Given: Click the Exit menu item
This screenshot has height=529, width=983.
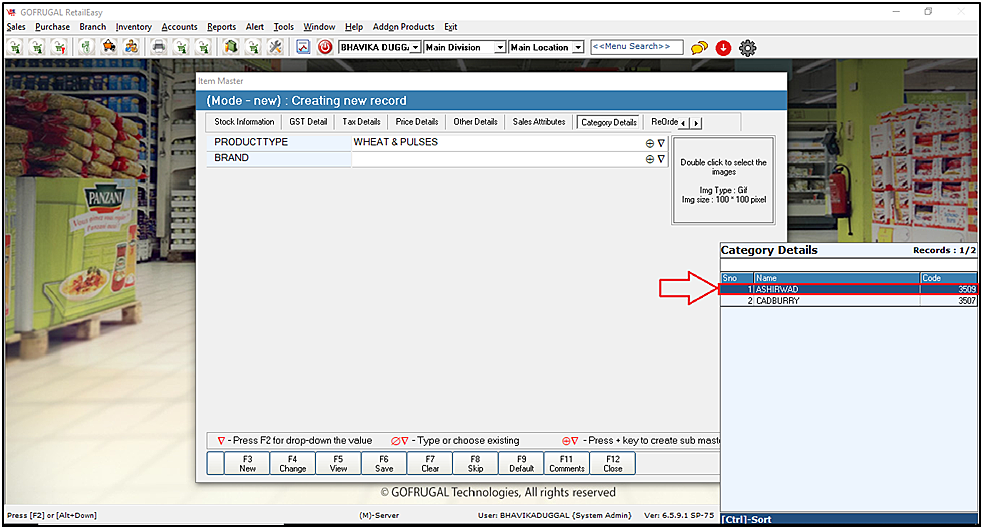Looking at the screenshot, I should [x=451, y=27].
